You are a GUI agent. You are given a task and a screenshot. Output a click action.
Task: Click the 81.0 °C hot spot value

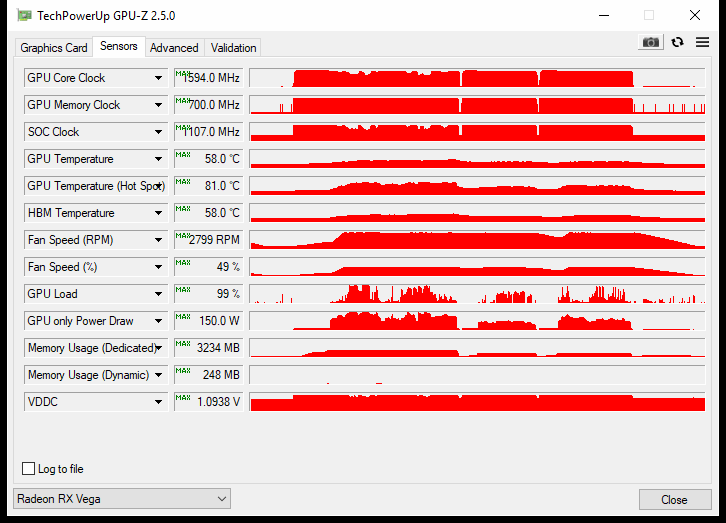[x=208, y=186]
